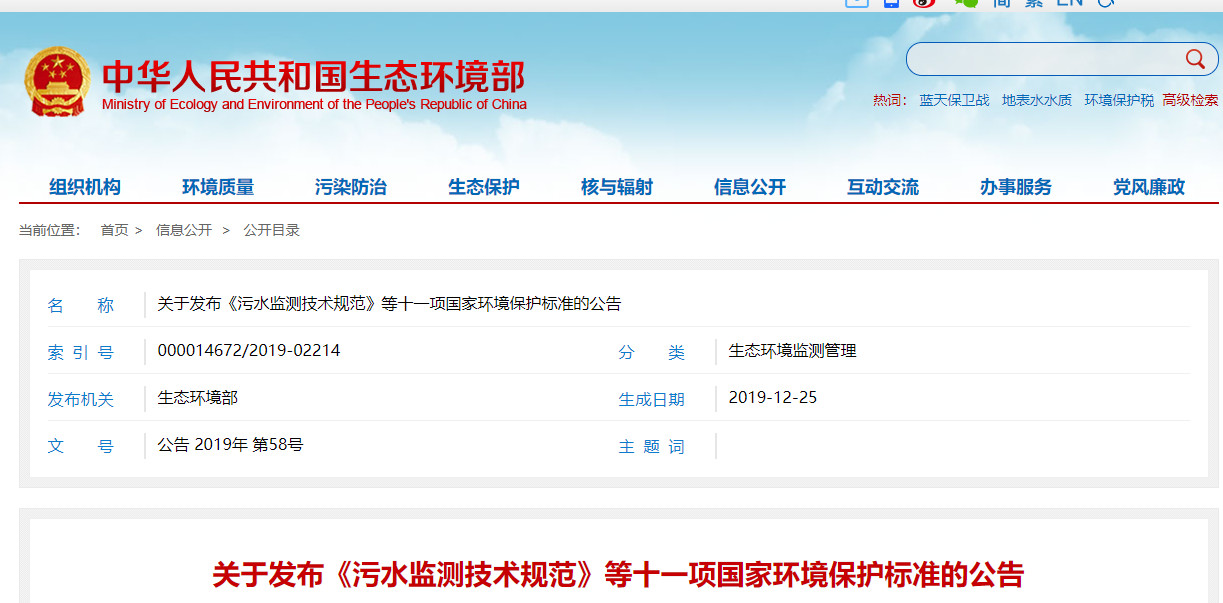Select the 党风廉政 menu tab
Viewport: 1223px width, 603px height.
click(x=1148, y=186)
